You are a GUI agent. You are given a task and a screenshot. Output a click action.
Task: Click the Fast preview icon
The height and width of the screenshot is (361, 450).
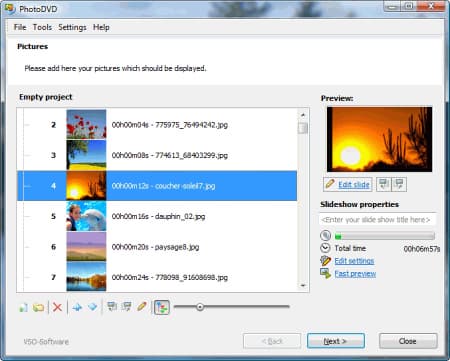(325, 274)
